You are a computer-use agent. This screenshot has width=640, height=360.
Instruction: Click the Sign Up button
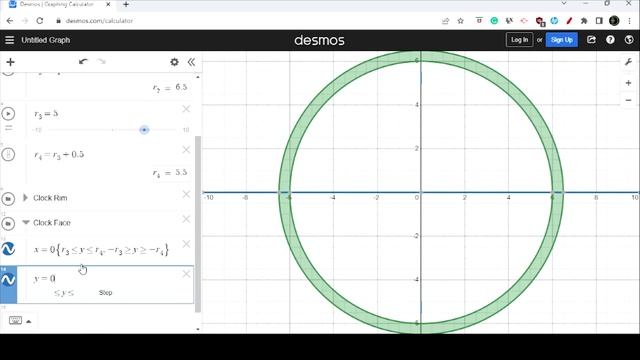(562, 40)
